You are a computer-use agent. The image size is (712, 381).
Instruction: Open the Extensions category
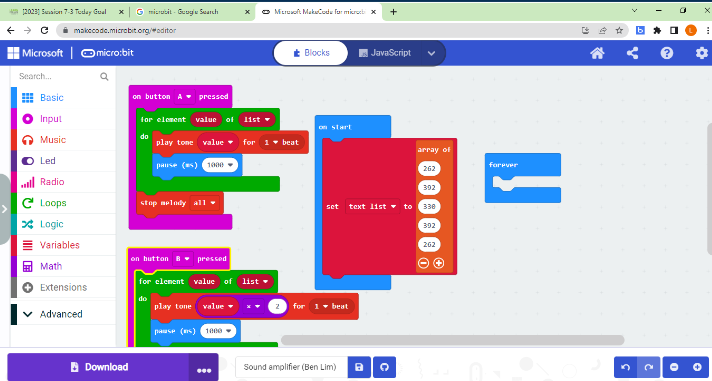(63, 287)
